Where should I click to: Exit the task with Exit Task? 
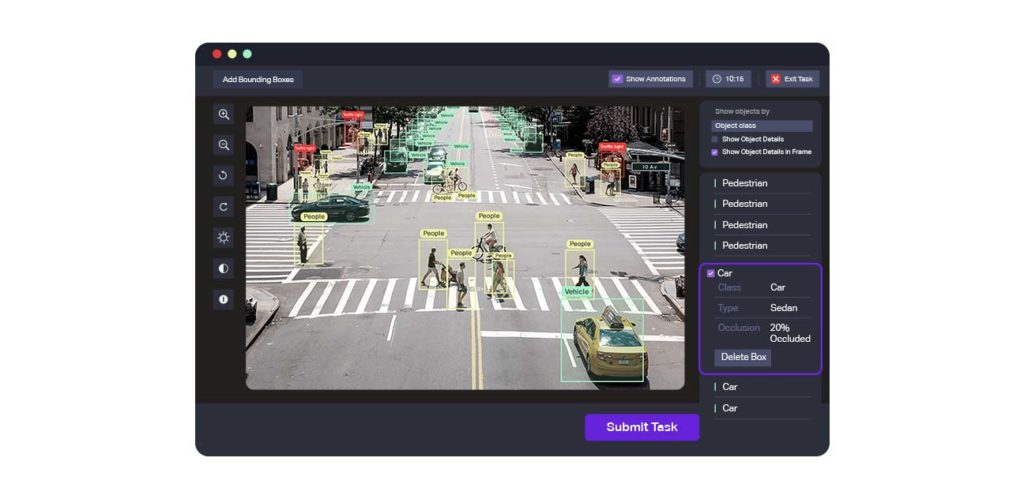tap(792, 79)
